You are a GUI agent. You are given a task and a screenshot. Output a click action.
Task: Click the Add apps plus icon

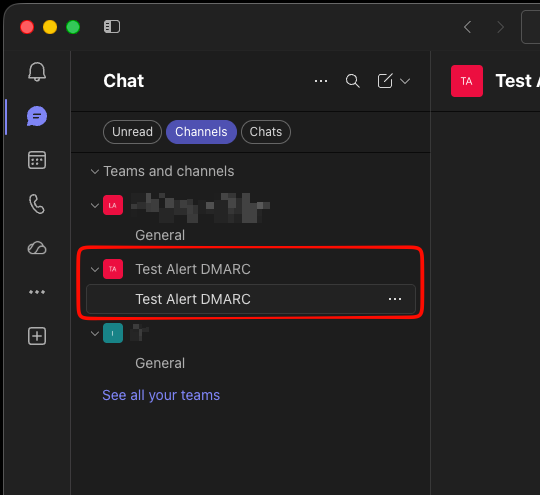[37, 336]
